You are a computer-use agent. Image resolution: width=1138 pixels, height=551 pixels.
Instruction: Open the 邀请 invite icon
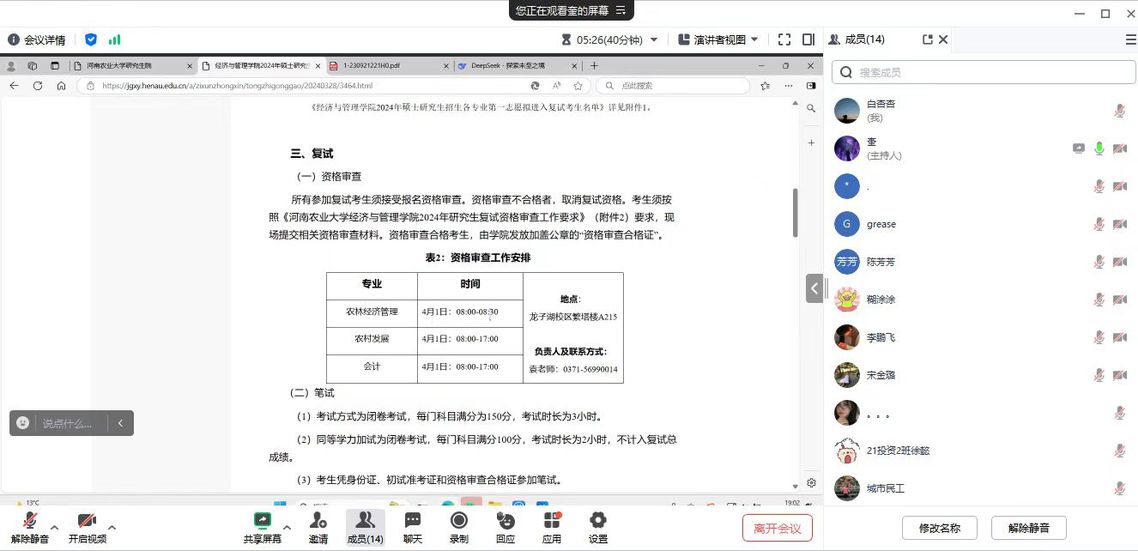click(318, 527)
